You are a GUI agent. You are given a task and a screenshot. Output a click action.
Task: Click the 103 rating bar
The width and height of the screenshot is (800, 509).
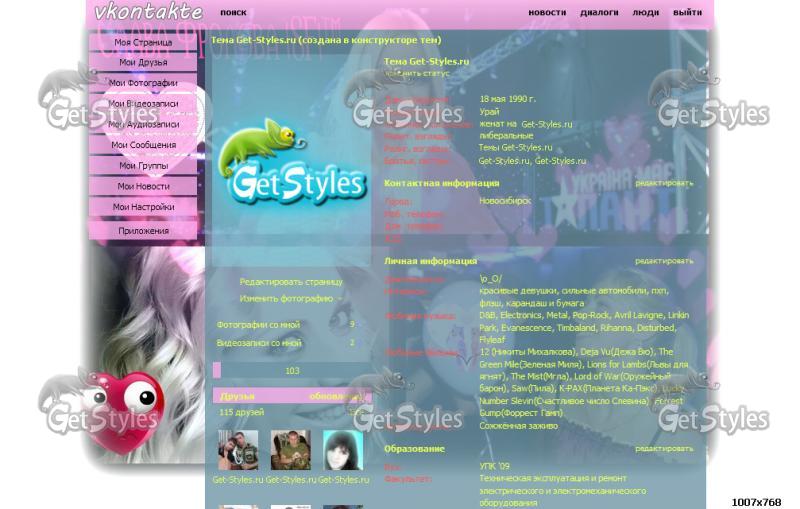tap(291, 370)
